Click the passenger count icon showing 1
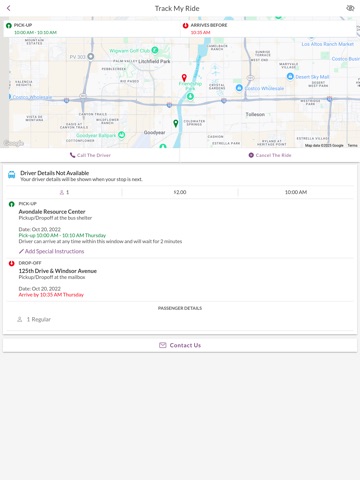Image resolution: width=360 pixels, height=480 pixels. (62, 192)
